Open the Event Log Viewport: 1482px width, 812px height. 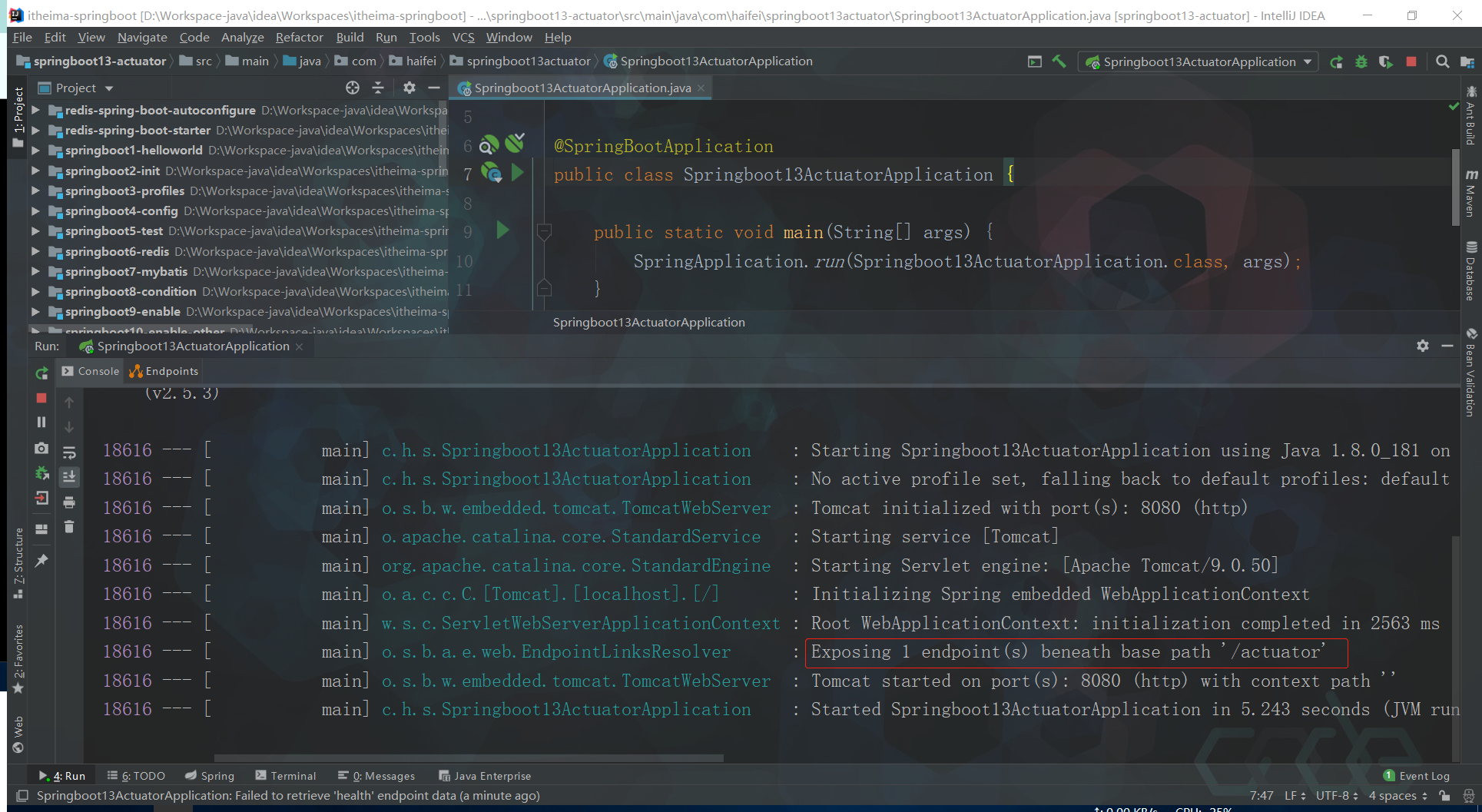pos(1416,776)
